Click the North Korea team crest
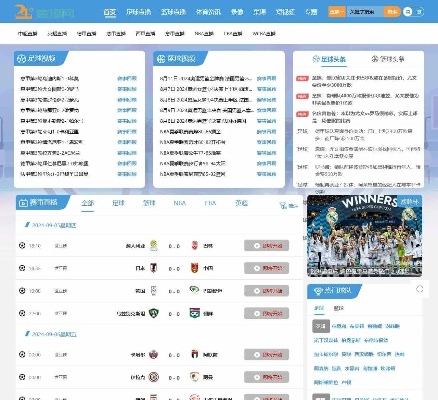Viewport: 438px width, 400px height. pyautogui.click(x=195, y=313)
